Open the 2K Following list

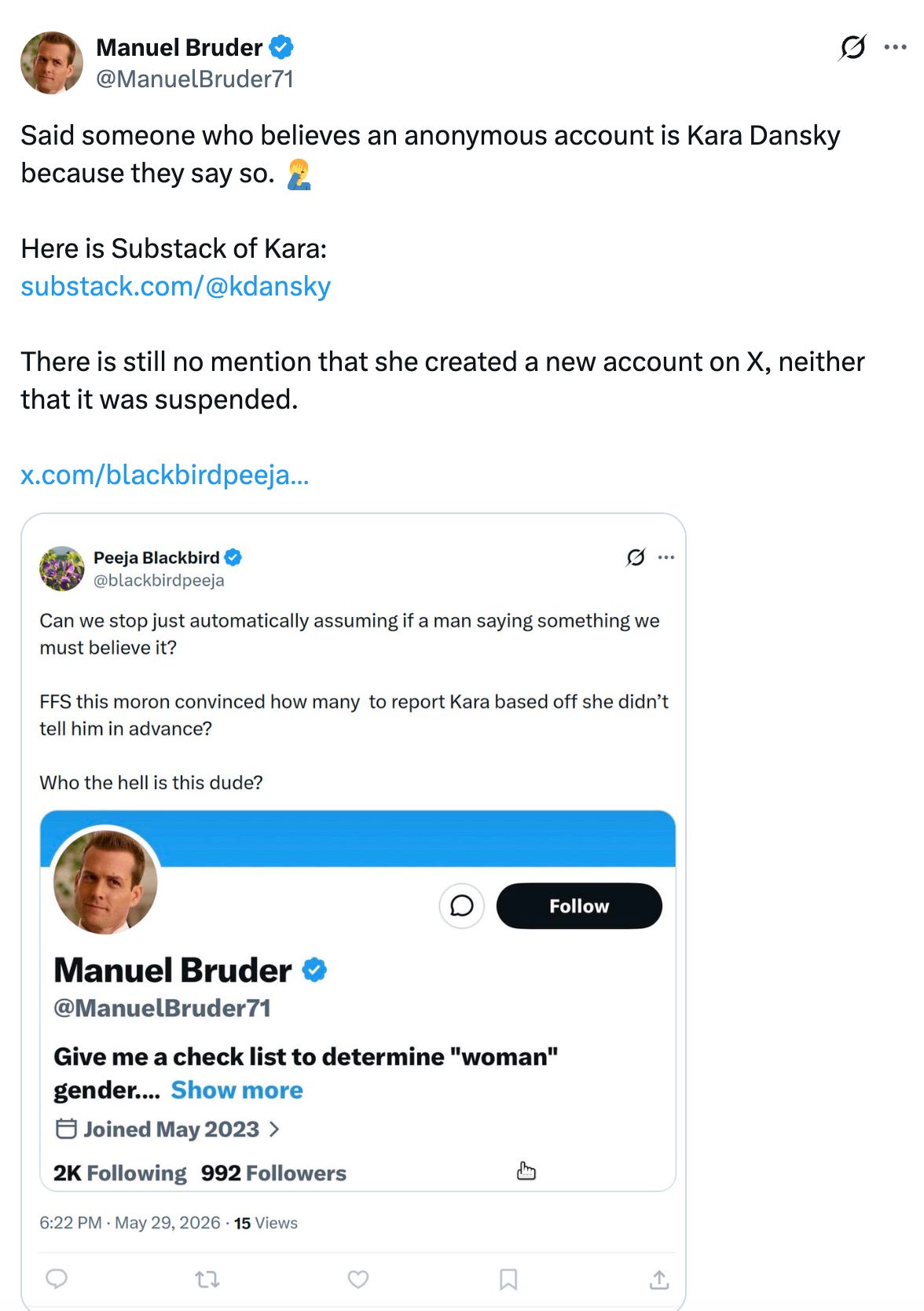tap(119, 1173)
